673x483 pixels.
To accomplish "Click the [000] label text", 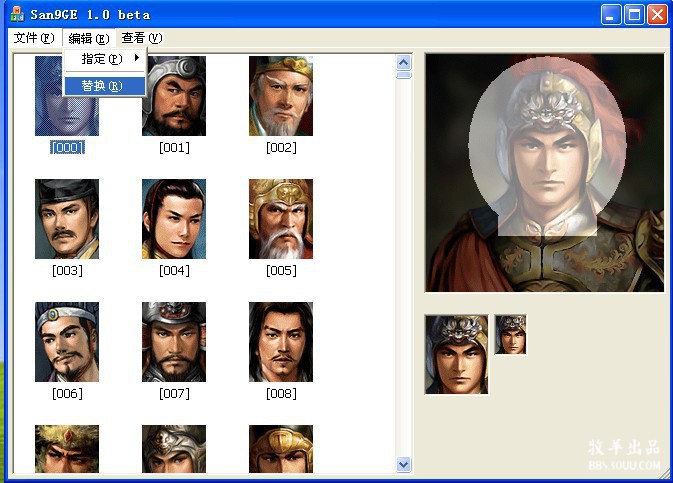I will [67, 148].
